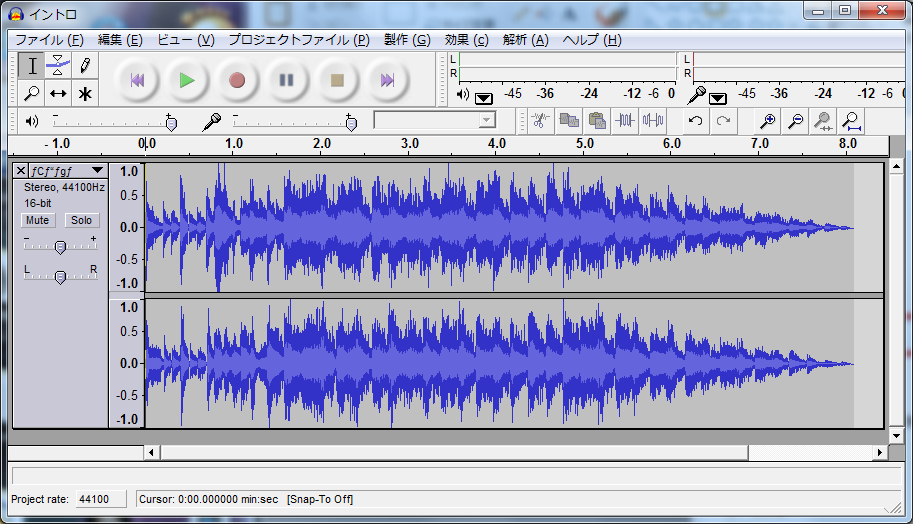Click the Fit project in window icon

coord(851,121)
